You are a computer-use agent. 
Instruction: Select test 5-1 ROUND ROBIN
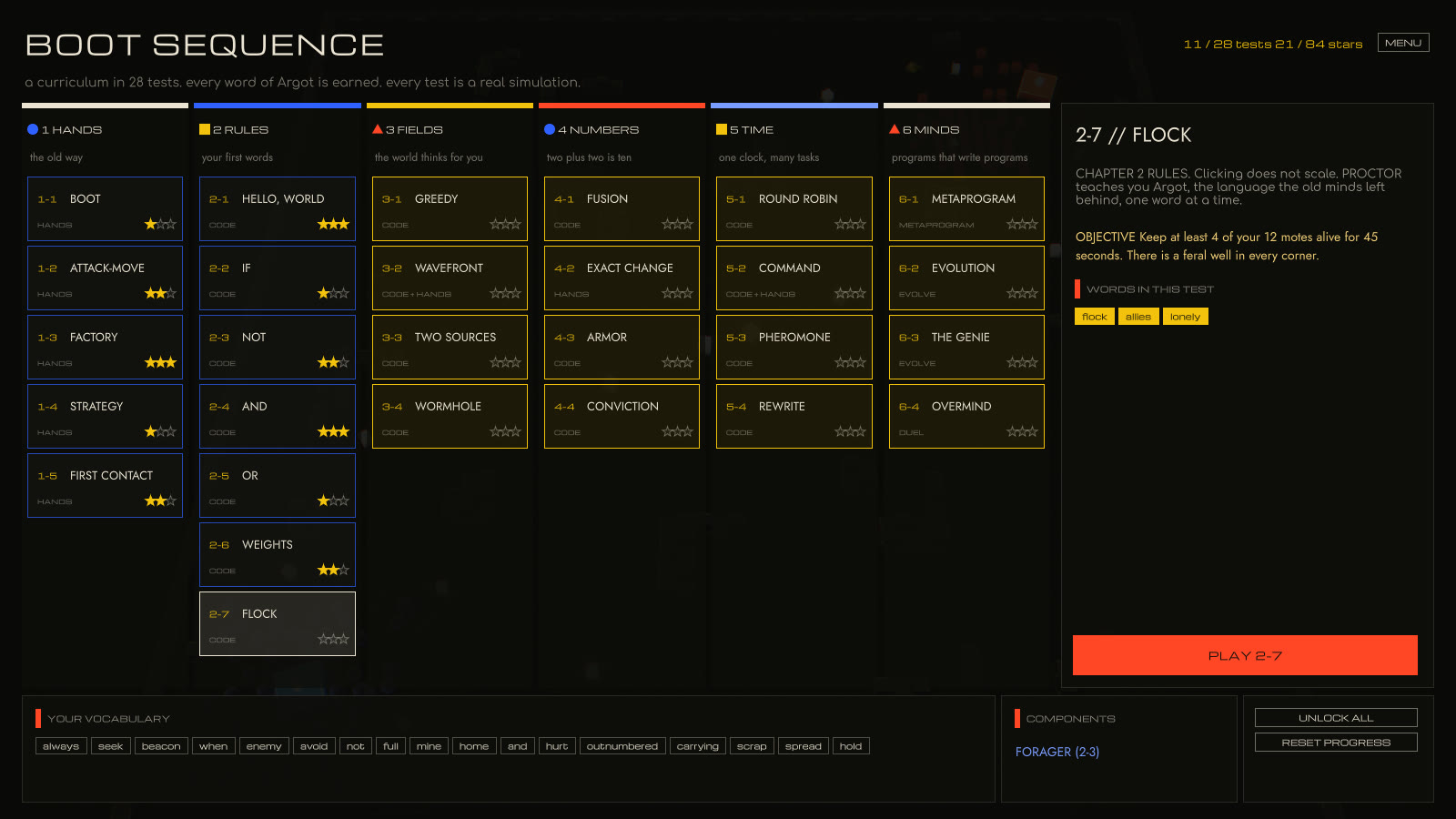794,208
